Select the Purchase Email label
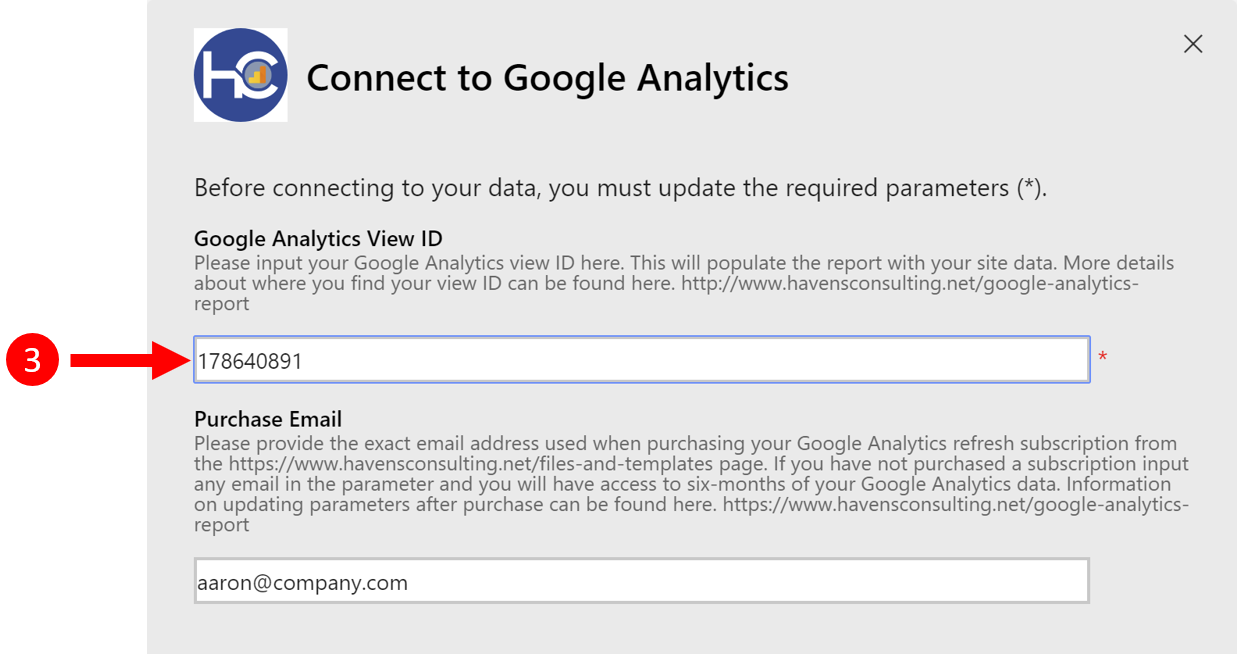Image resolution: width=1237 pixels, height=654 pixels. (x=268, y=419)
